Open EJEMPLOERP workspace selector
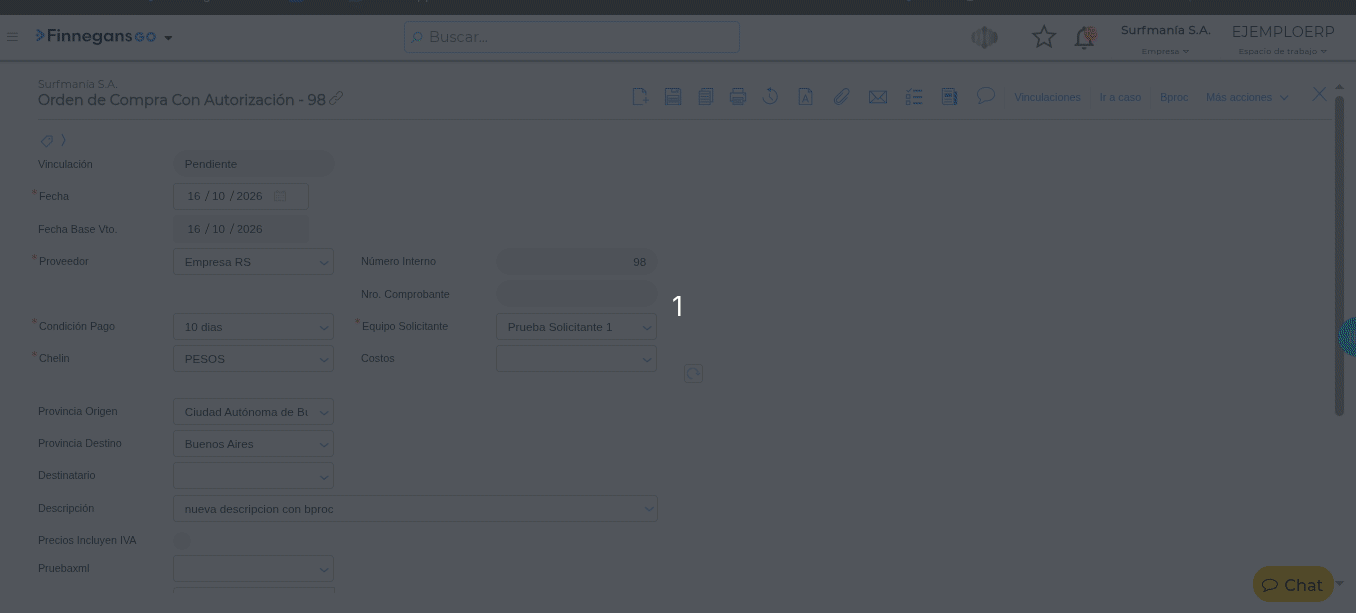Viewport: 1356px width, 613px height. (1283, 39)
